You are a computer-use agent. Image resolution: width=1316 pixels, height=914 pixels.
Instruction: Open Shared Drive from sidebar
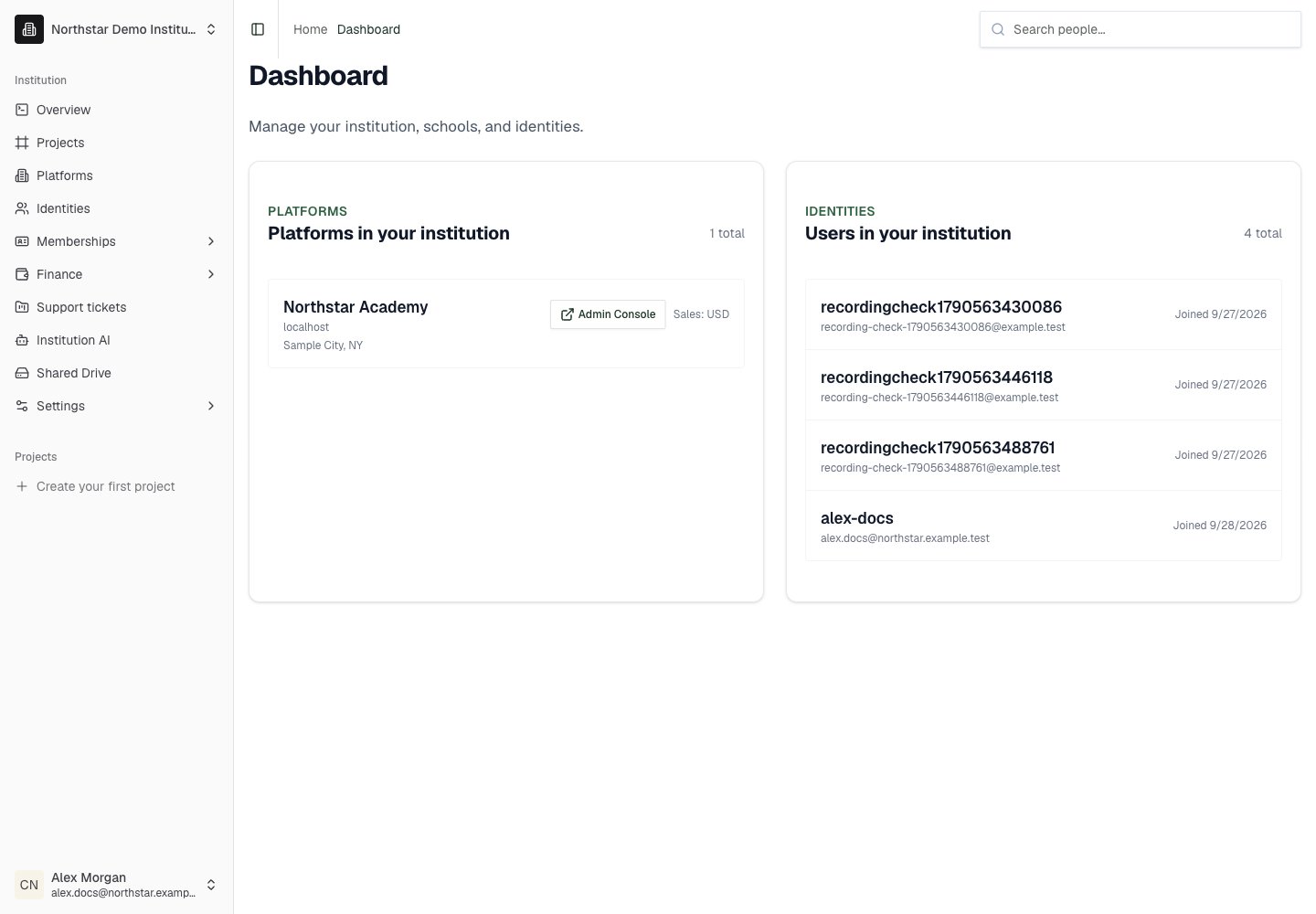tap(117, 373)
